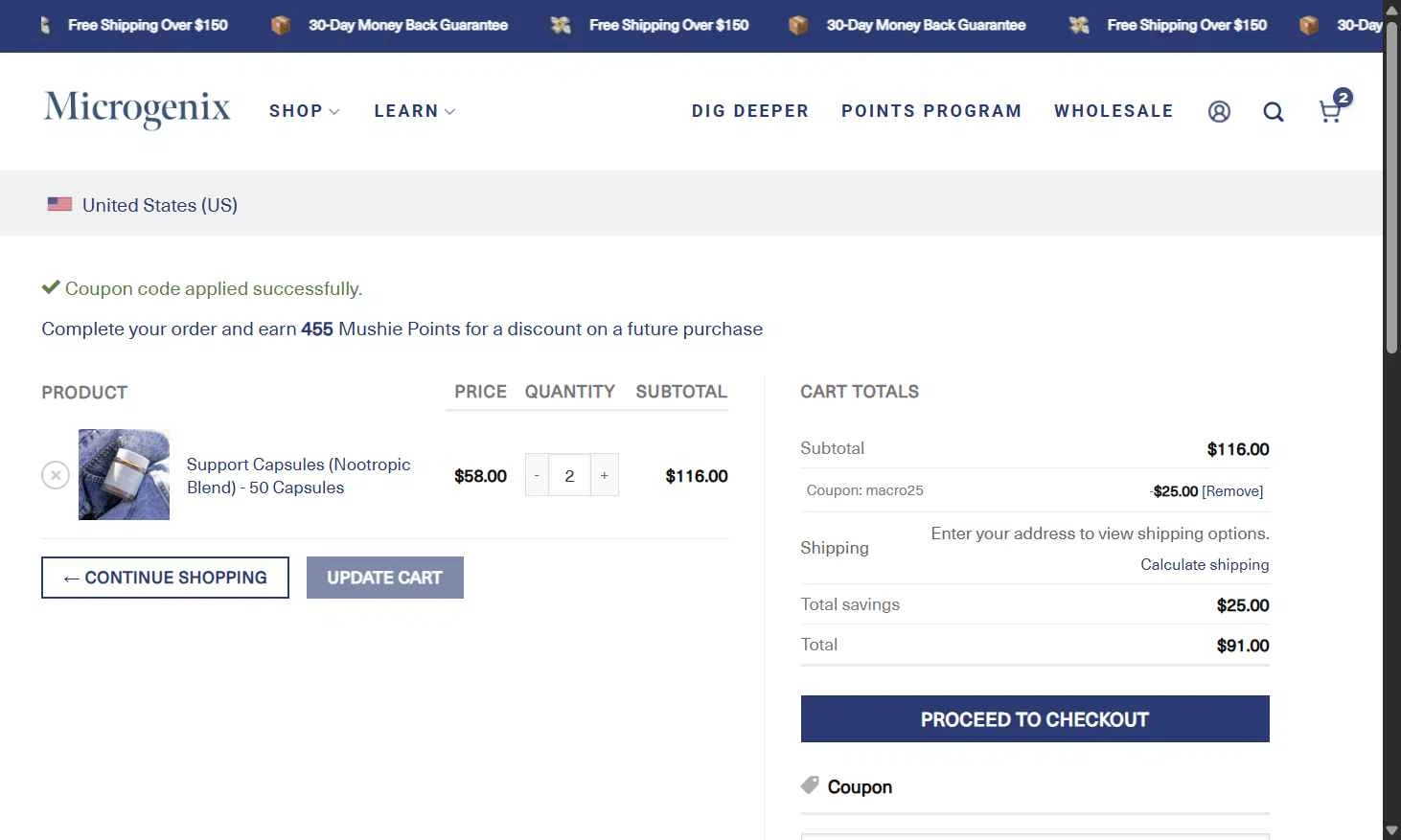1401x840 pixels.
Task: Remove the macro25 coupon
Action: pos(1232,491)
